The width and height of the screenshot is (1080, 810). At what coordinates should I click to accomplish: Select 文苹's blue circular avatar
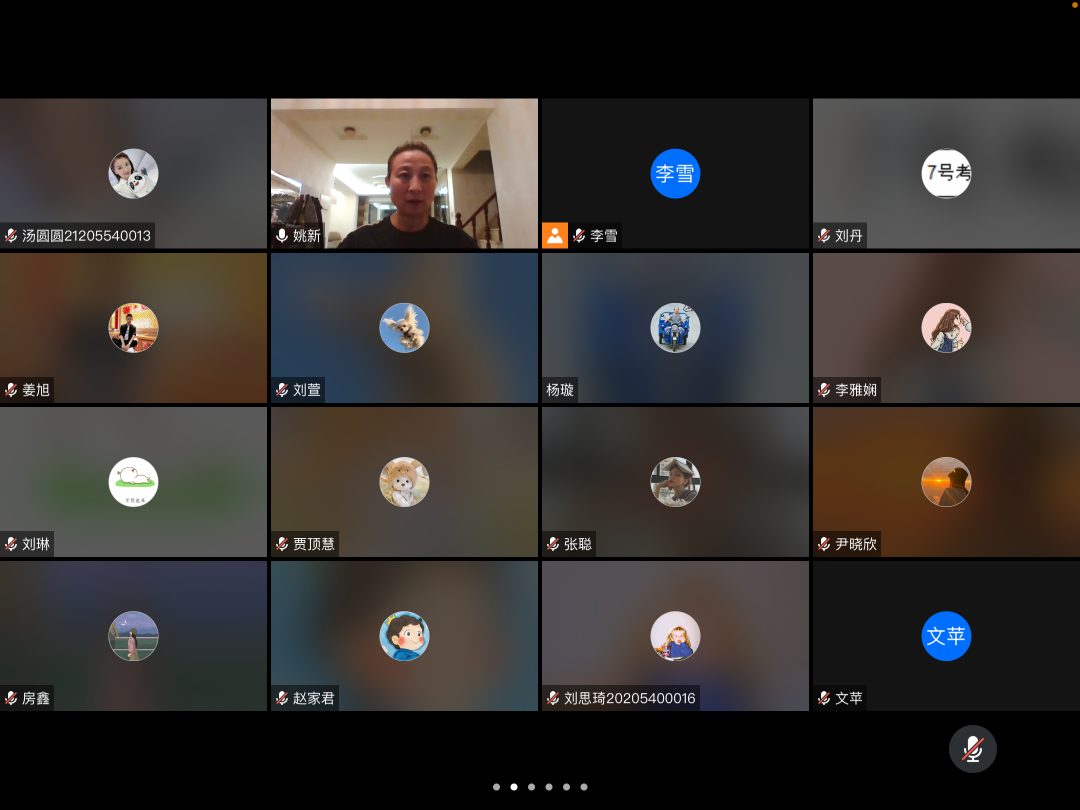coord(945,636)
